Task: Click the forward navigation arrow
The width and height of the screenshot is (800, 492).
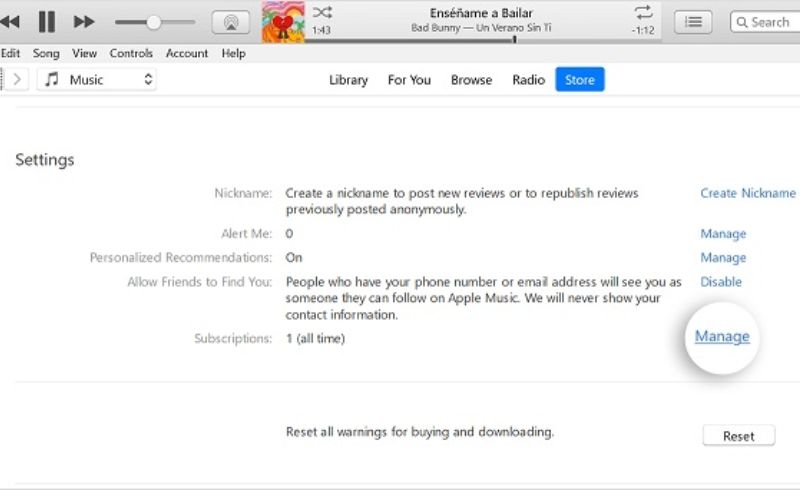Action: [x=17, y=80]
